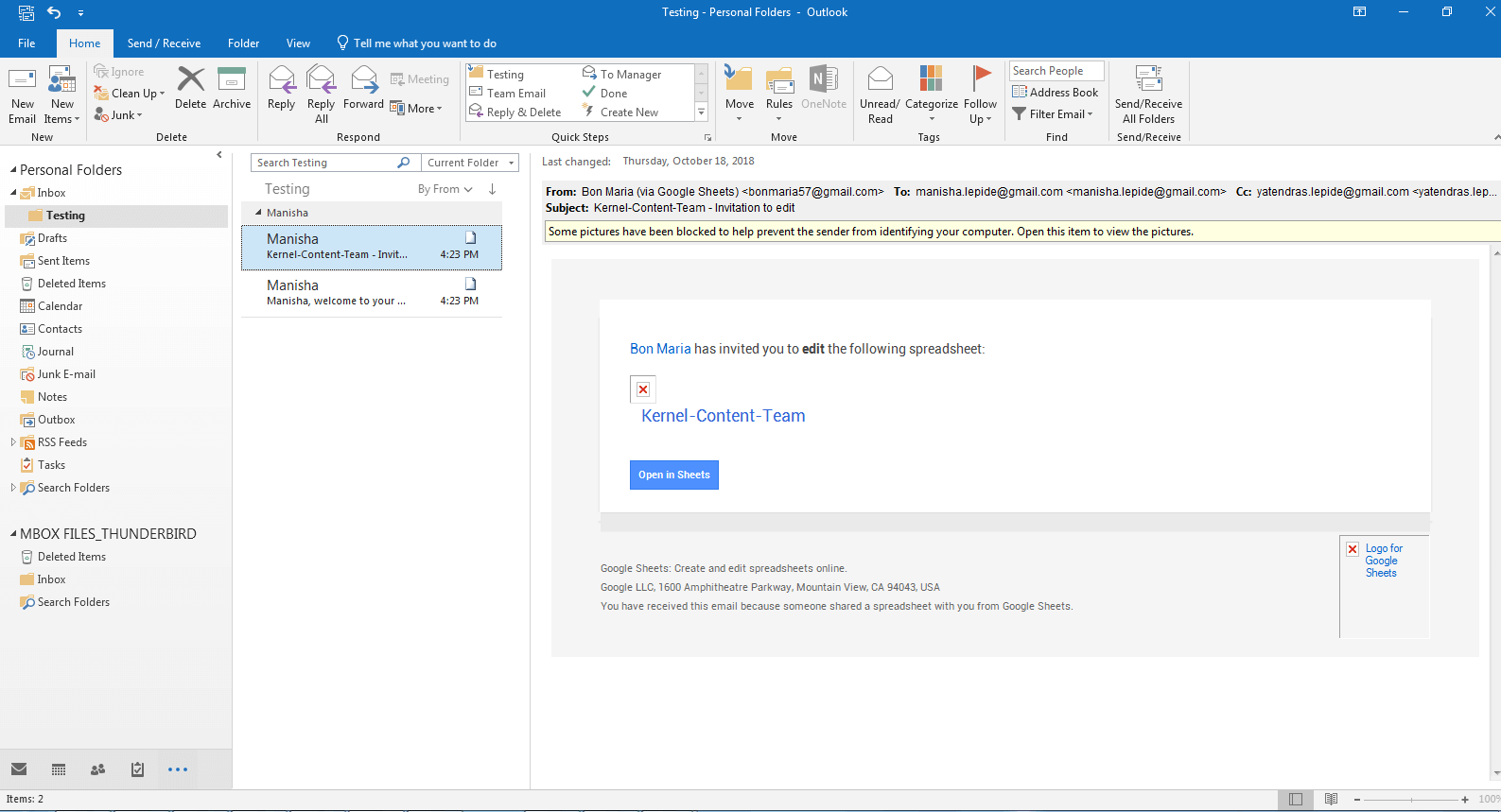Viewport: 1501px width, 812px height.
Task: Run the To Manager quick step
Action: click(622, 75)
